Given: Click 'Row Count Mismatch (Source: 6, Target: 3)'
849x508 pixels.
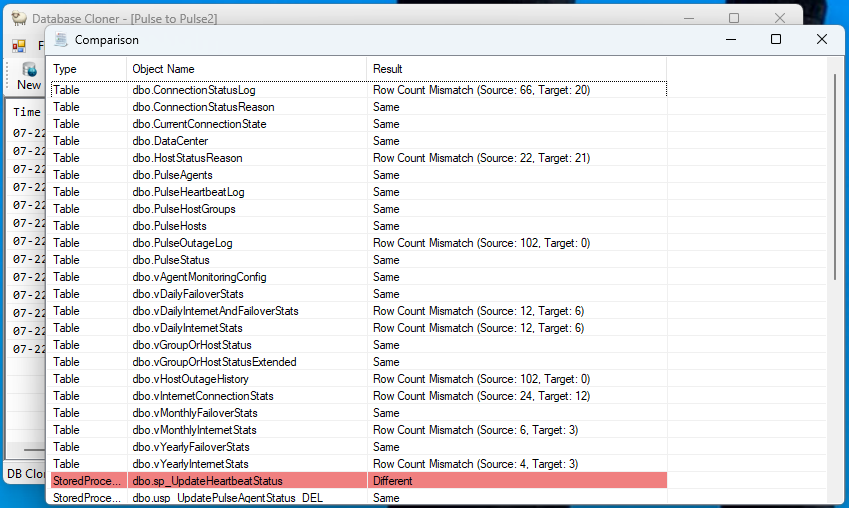Looking at the screenshot, I should [x=475, y=430].
